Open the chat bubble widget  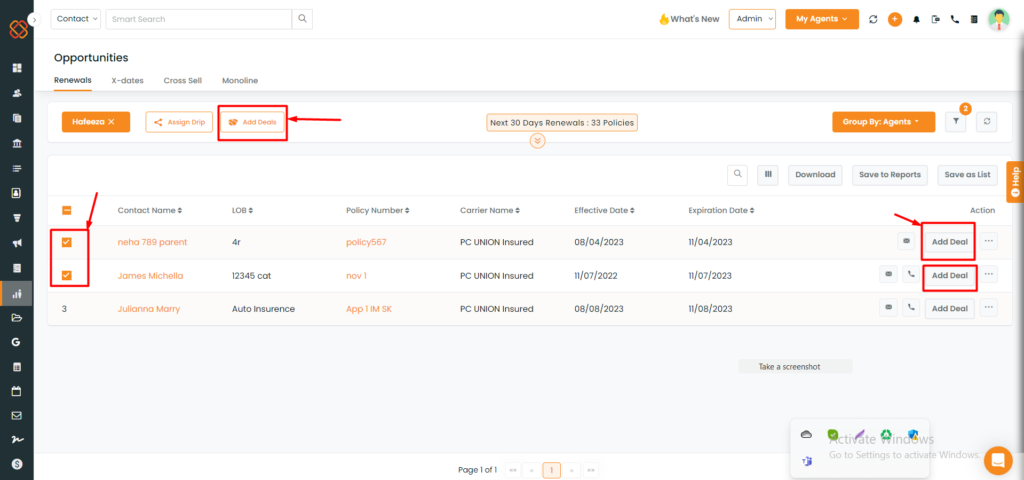tap(998, 460)
